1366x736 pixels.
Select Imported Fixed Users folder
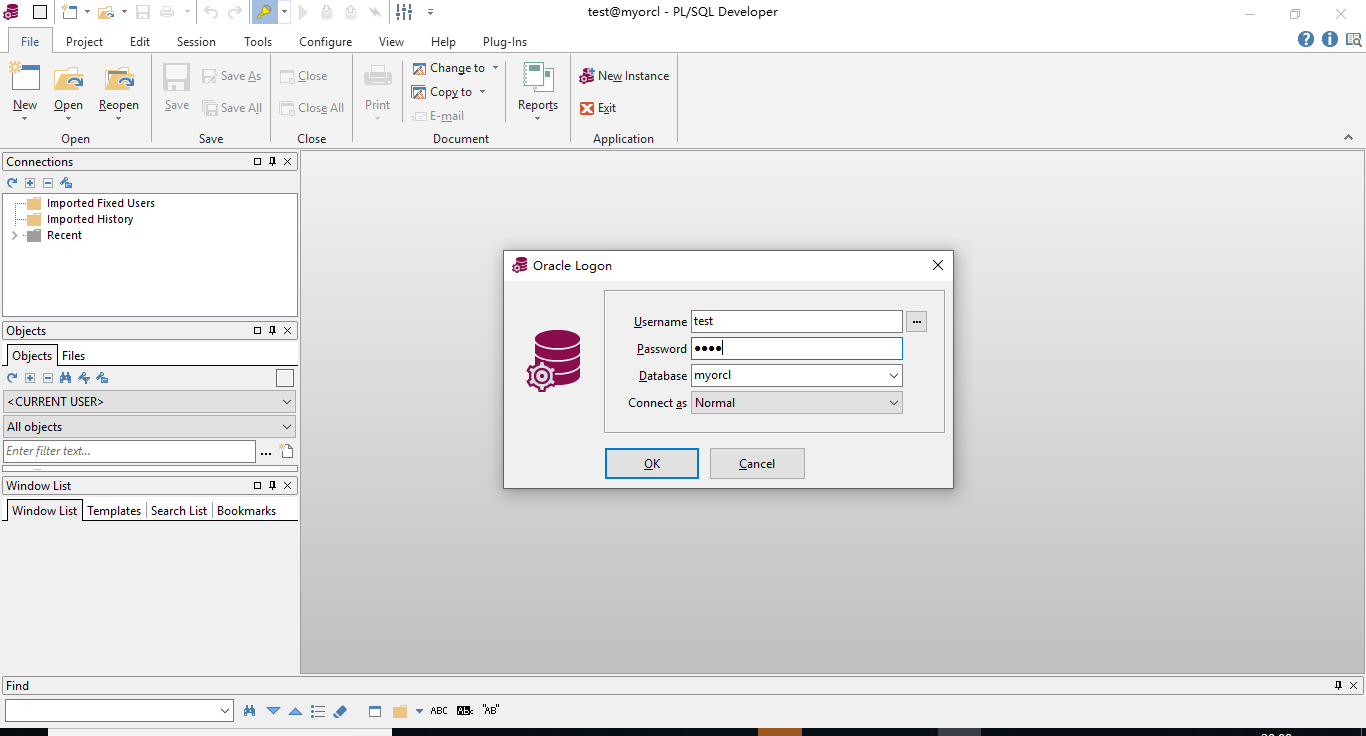pos(101,203)
